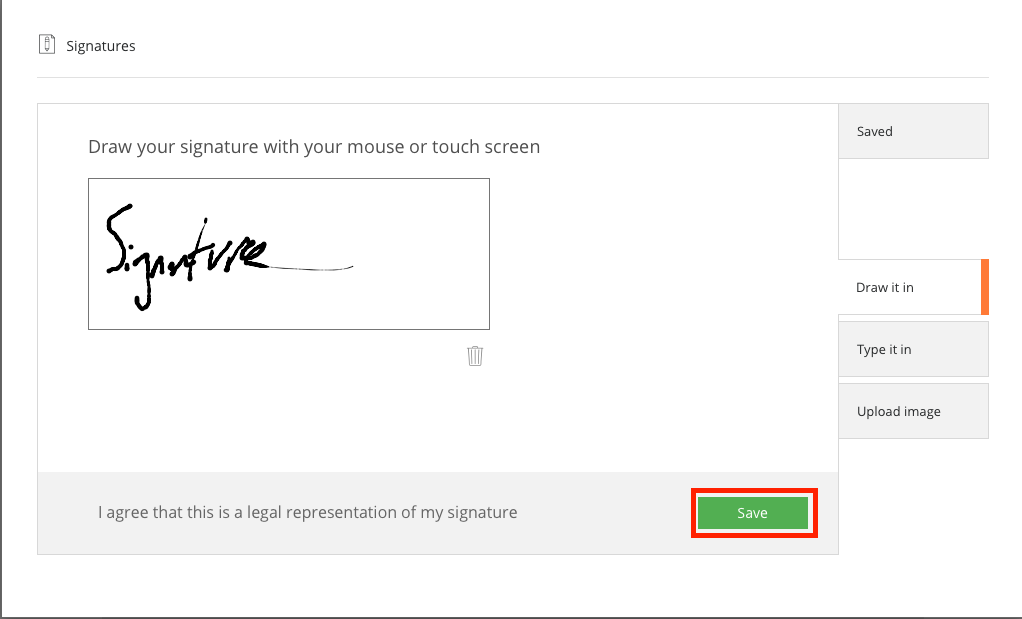Image resolution: width=1022 pixels, height=619 pixels.
Task: Click the divider line under Signatures header
Action: 513,78
